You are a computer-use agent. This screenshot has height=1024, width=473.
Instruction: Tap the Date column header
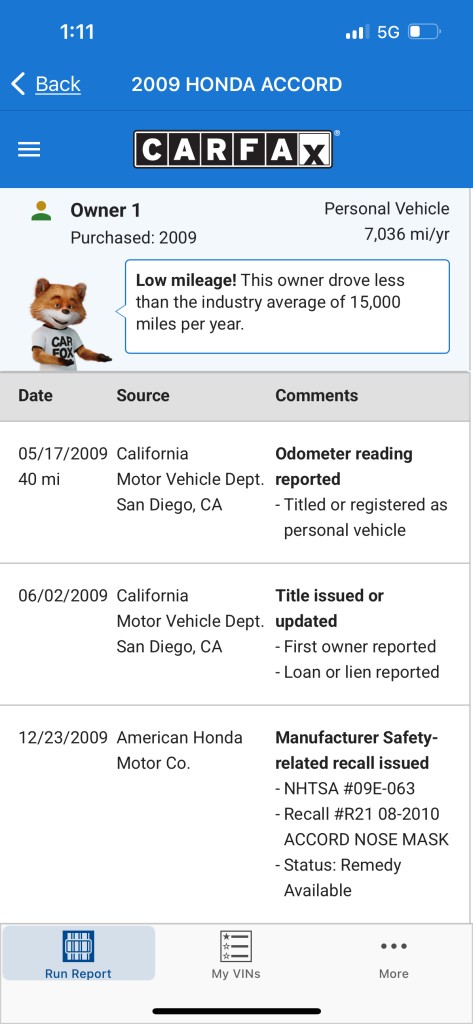tap(35, 396)
